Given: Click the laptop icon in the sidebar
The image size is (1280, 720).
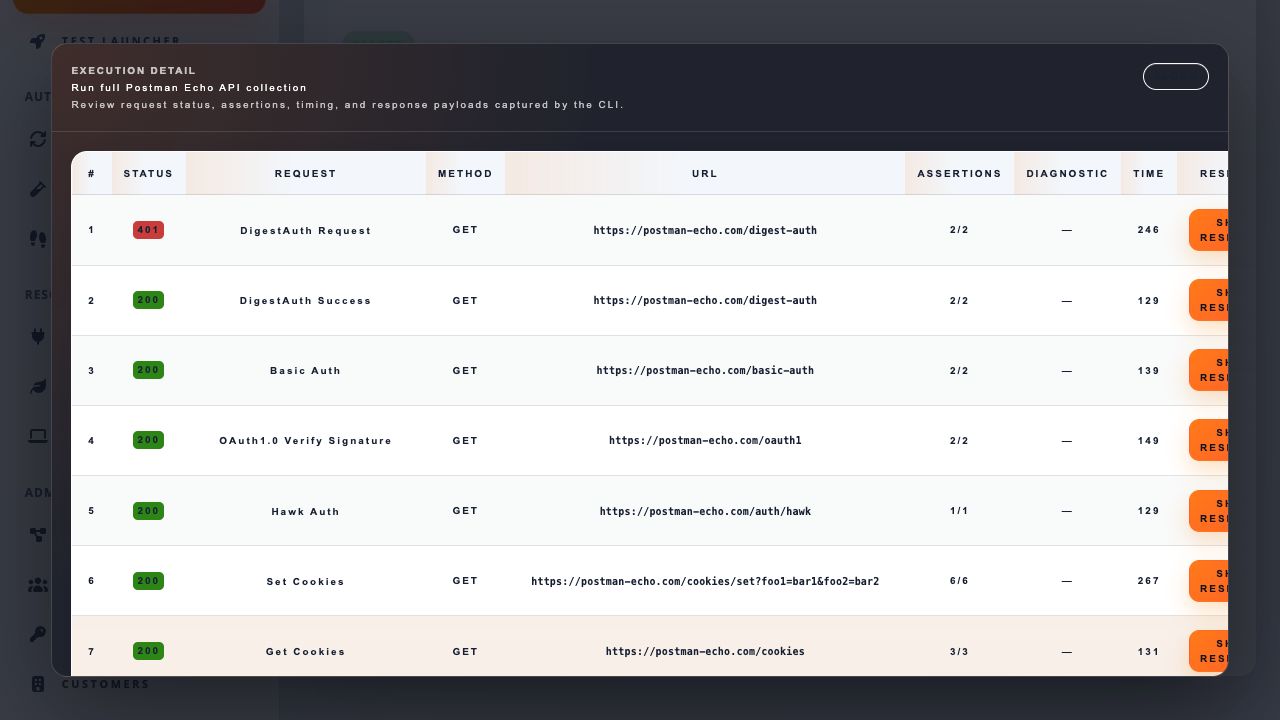Looking at the screenshot, I should click(38, 436).
